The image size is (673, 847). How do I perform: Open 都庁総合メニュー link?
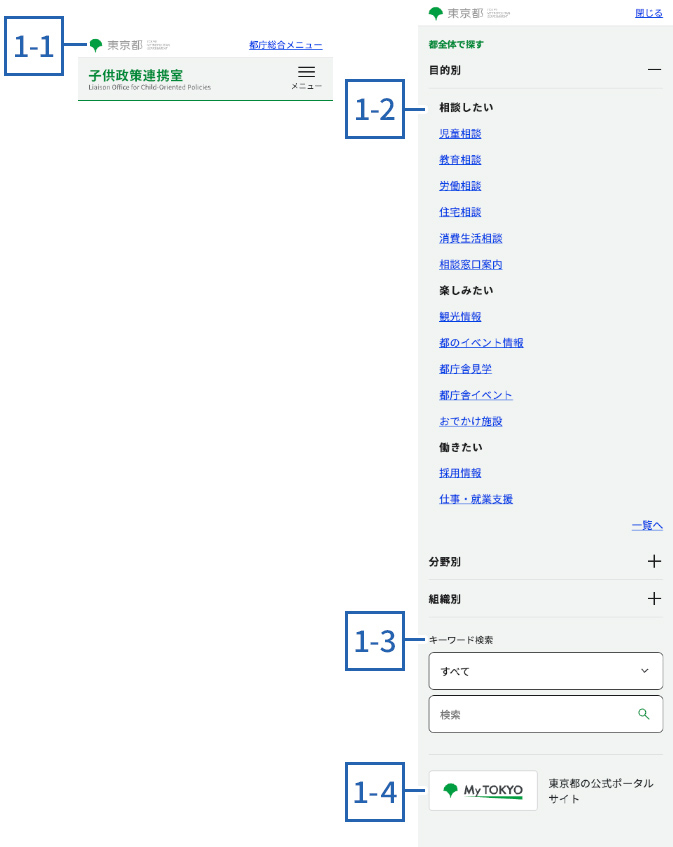tap(285, 45)
